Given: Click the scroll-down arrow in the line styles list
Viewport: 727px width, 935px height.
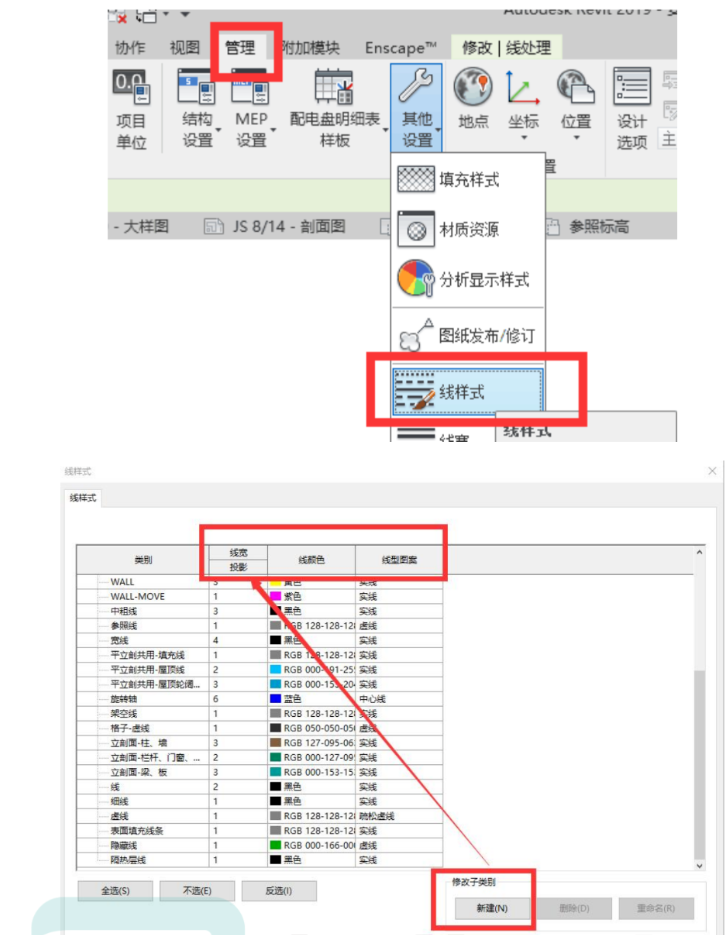Looking at the screenshot, I should (x=700, y=865).
